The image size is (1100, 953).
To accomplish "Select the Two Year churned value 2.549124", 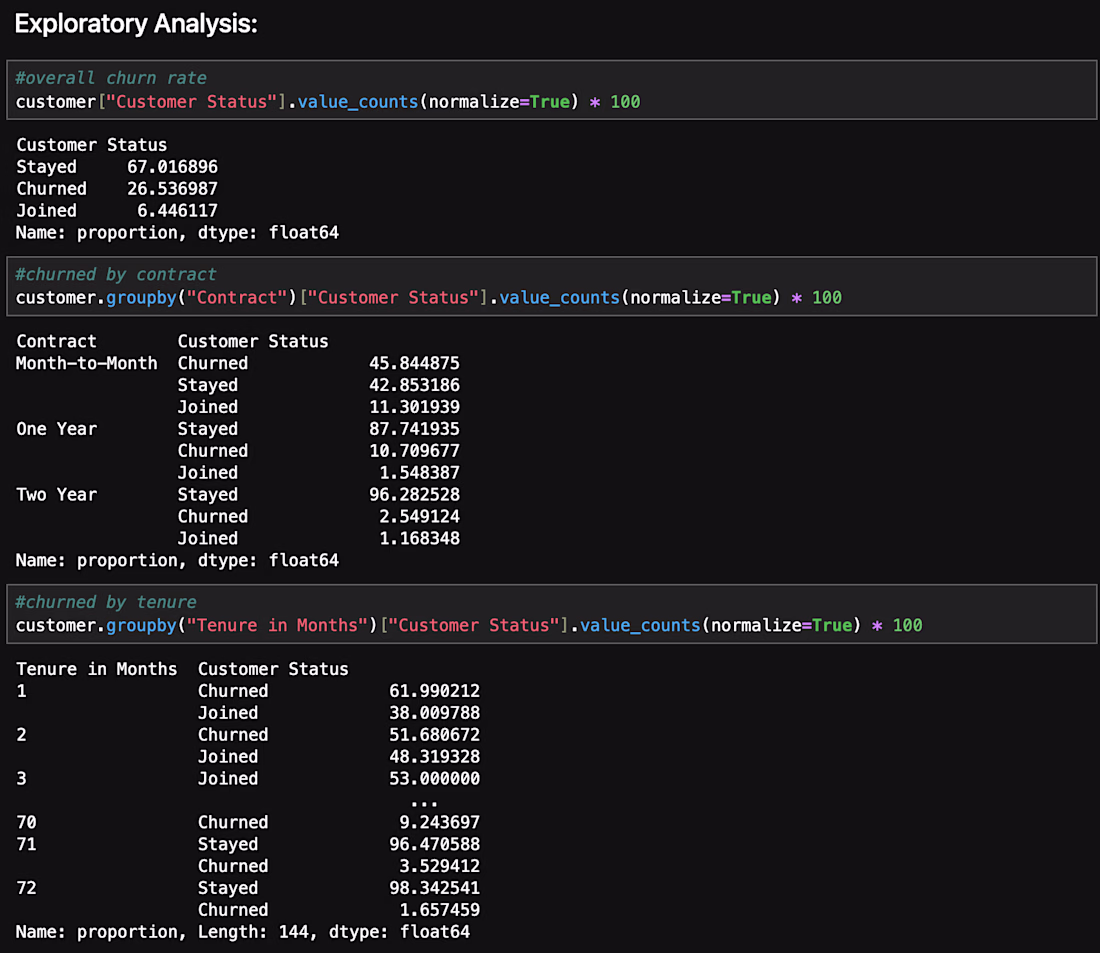I will coord(420,517).
